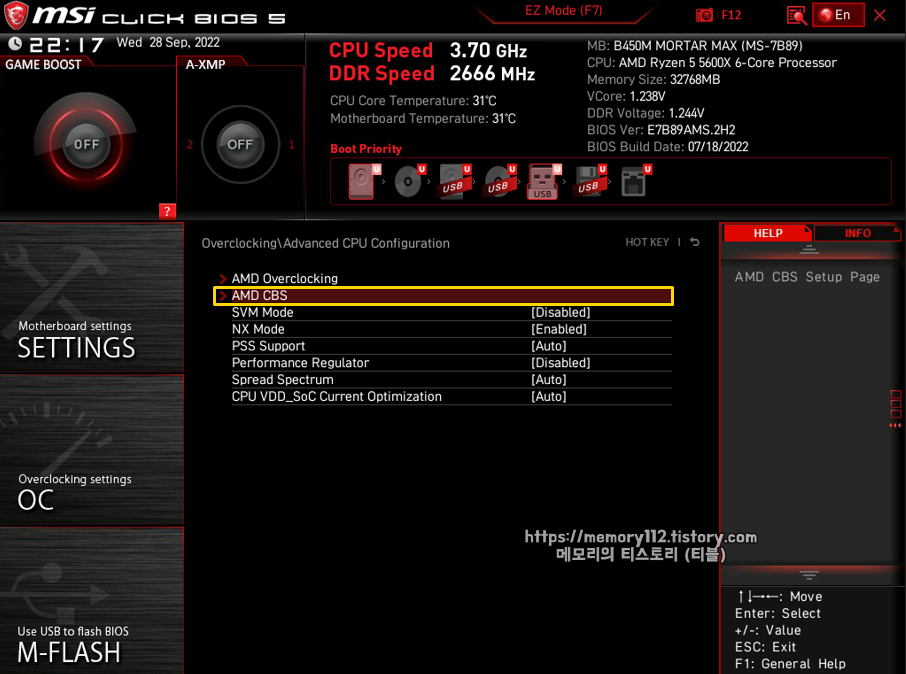Click the breadcrumb Overclocking\Advanced CPU Configuration
The width and height of the screenshot is (906, 674).
pos(325,243)
